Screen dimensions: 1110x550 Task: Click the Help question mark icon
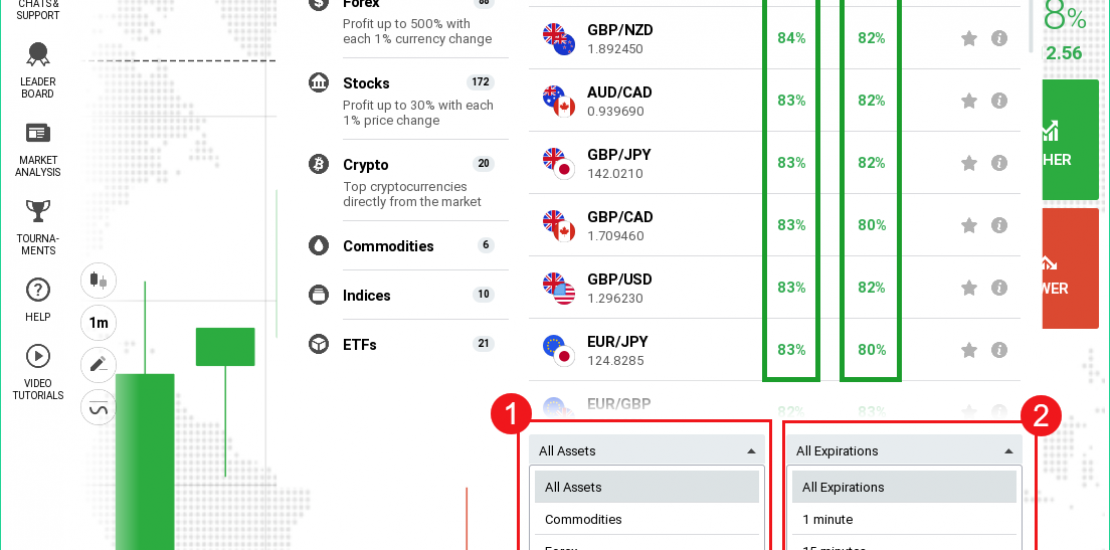point(38,290)
